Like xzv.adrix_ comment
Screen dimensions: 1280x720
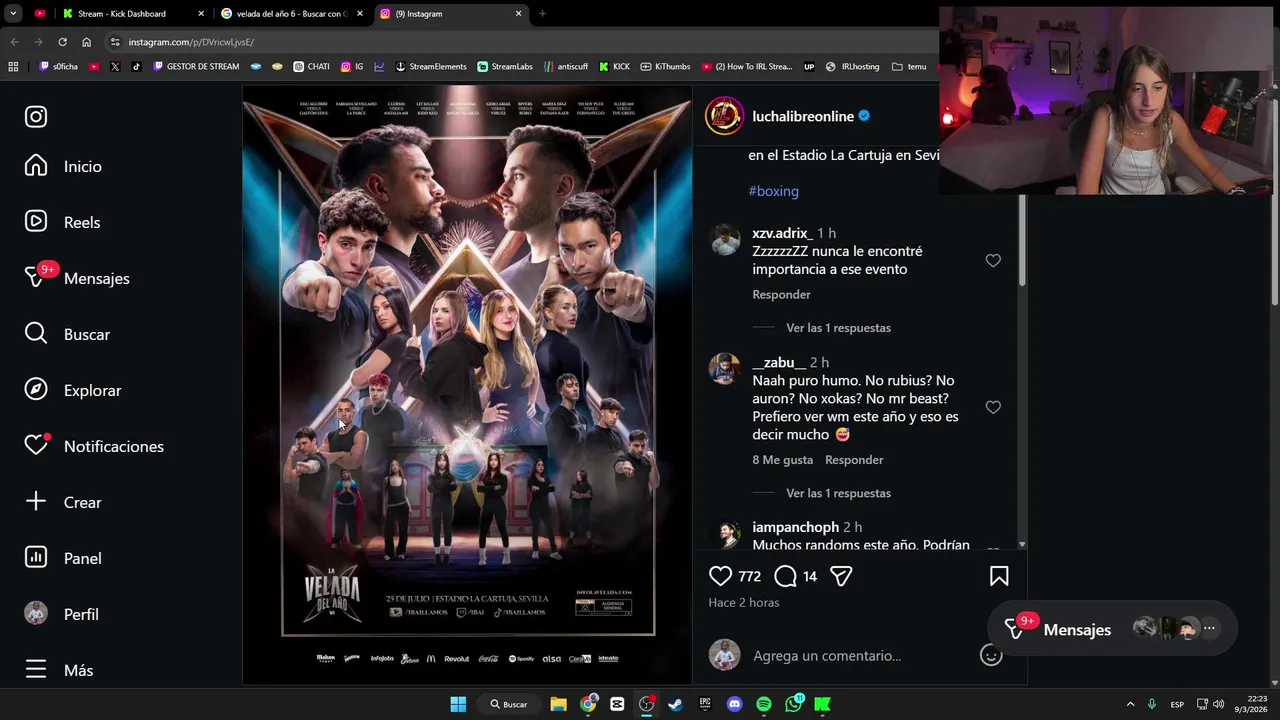pos(993,260)
